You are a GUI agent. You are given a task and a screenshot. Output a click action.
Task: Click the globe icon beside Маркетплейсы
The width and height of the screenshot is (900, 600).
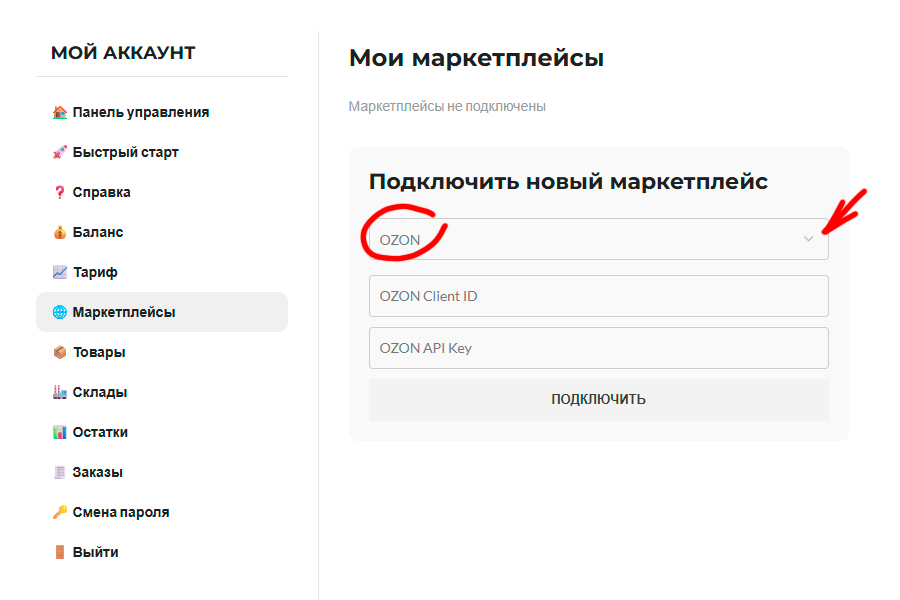60,312
